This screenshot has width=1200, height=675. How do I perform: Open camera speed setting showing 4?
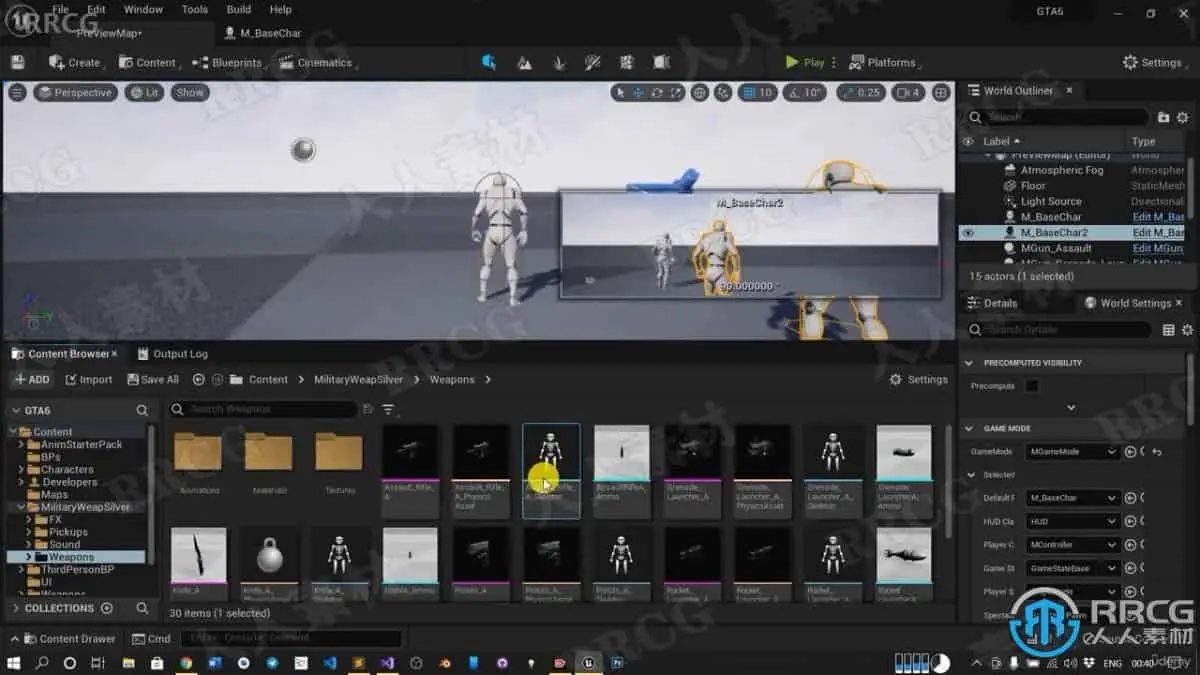pyautogui.click(x=908, y=92)
